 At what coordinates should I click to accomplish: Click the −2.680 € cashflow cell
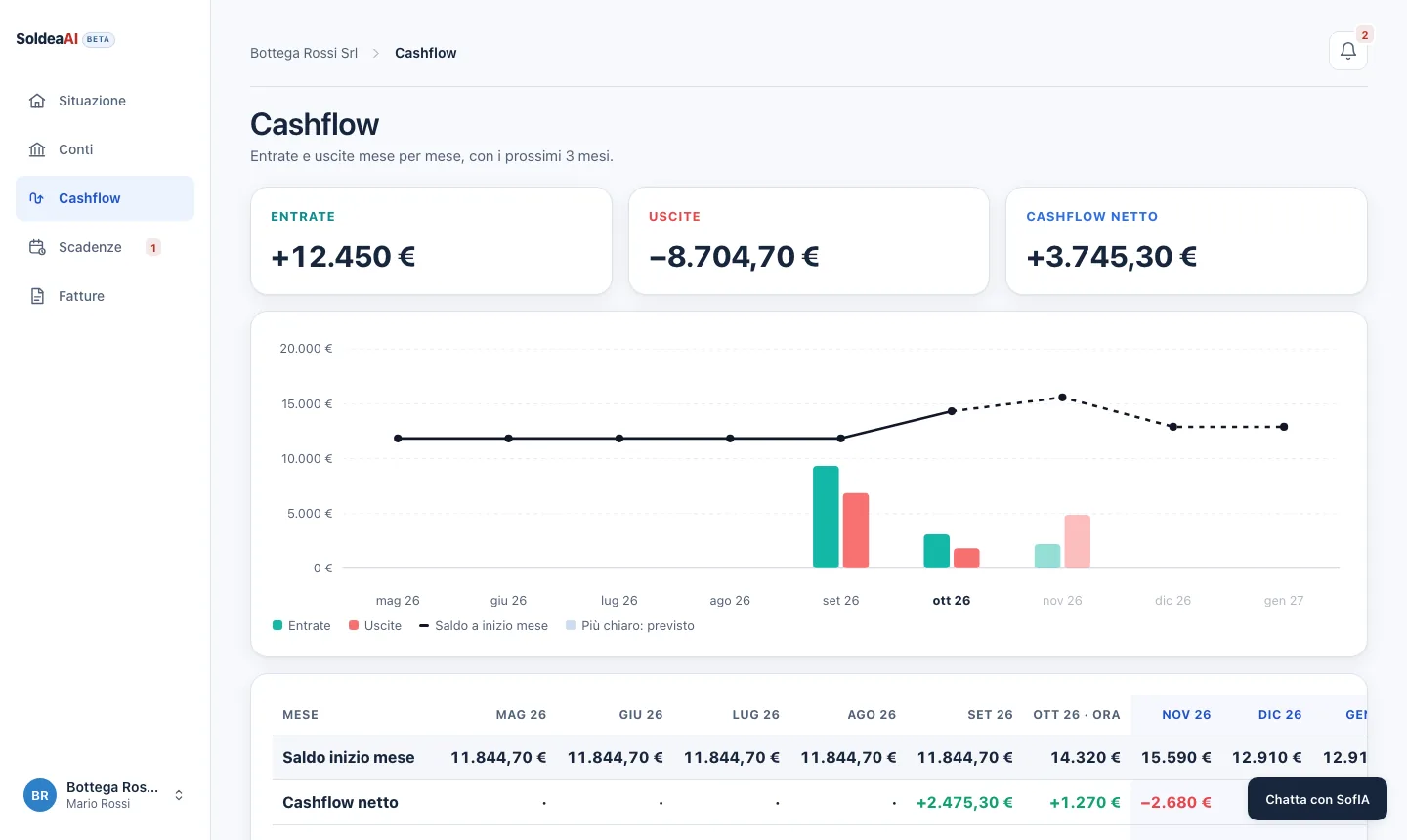click(1176, 802)
